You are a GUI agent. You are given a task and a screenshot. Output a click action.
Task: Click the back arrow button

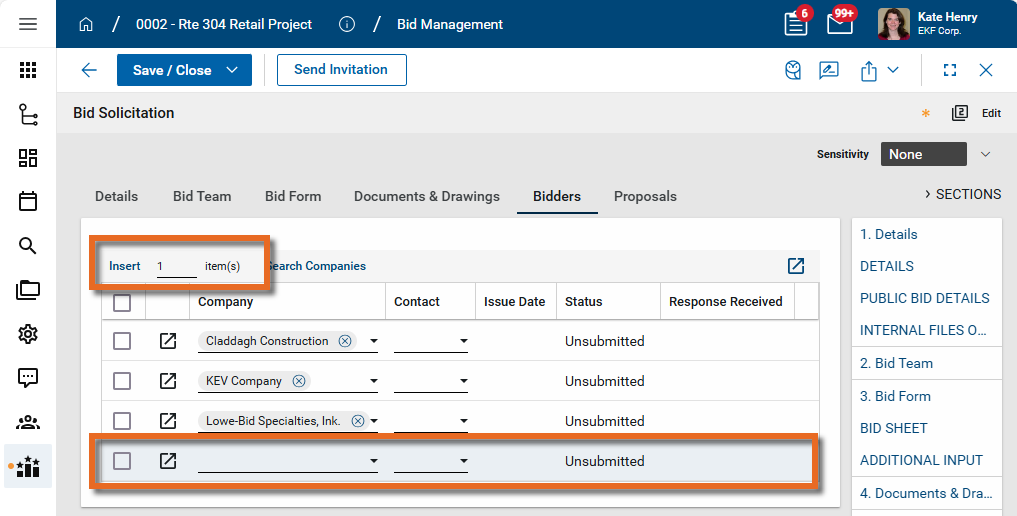(89, 70)
